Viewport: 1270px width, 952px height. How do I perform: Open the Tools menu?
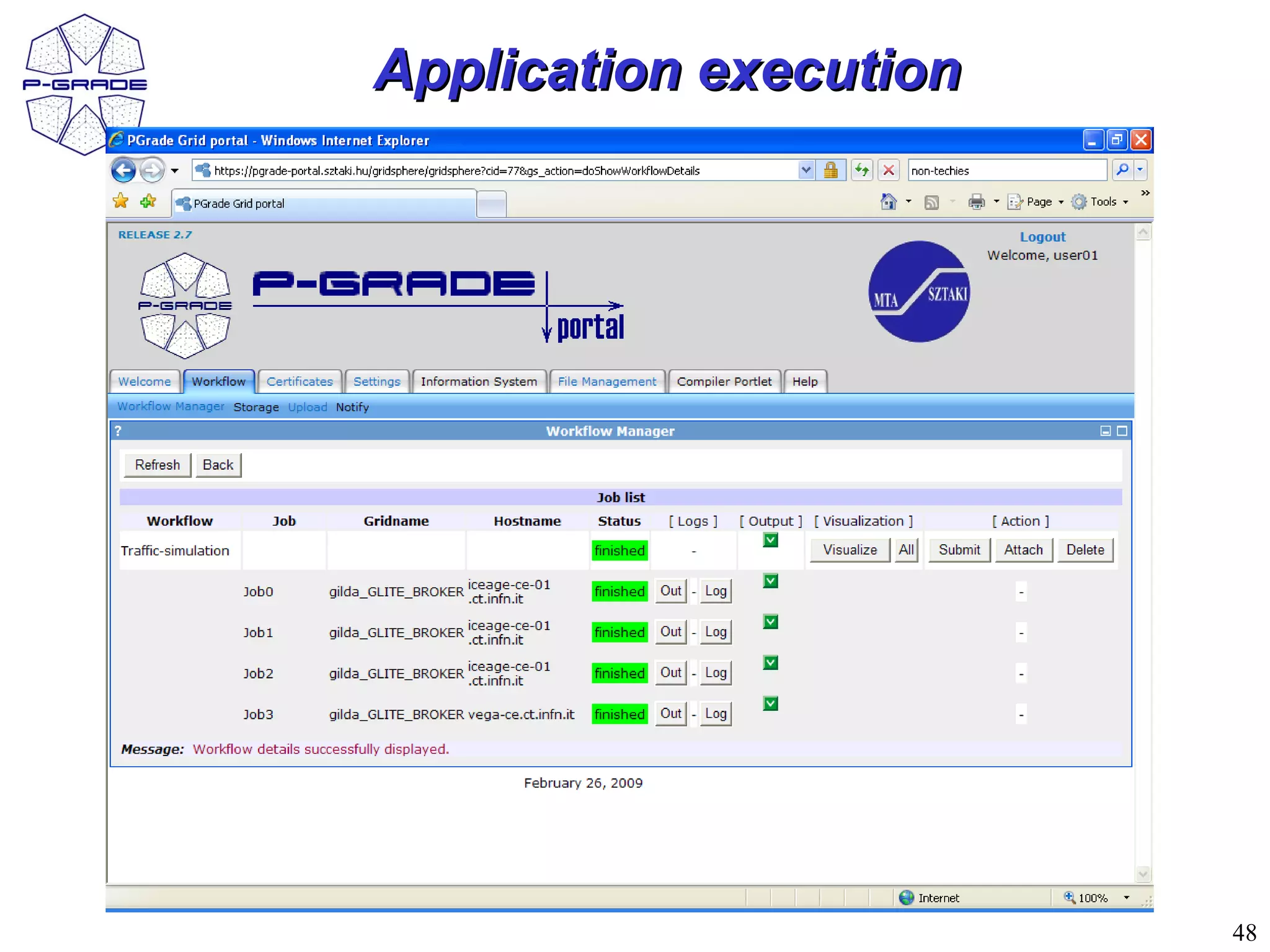tap(1100, 202)
